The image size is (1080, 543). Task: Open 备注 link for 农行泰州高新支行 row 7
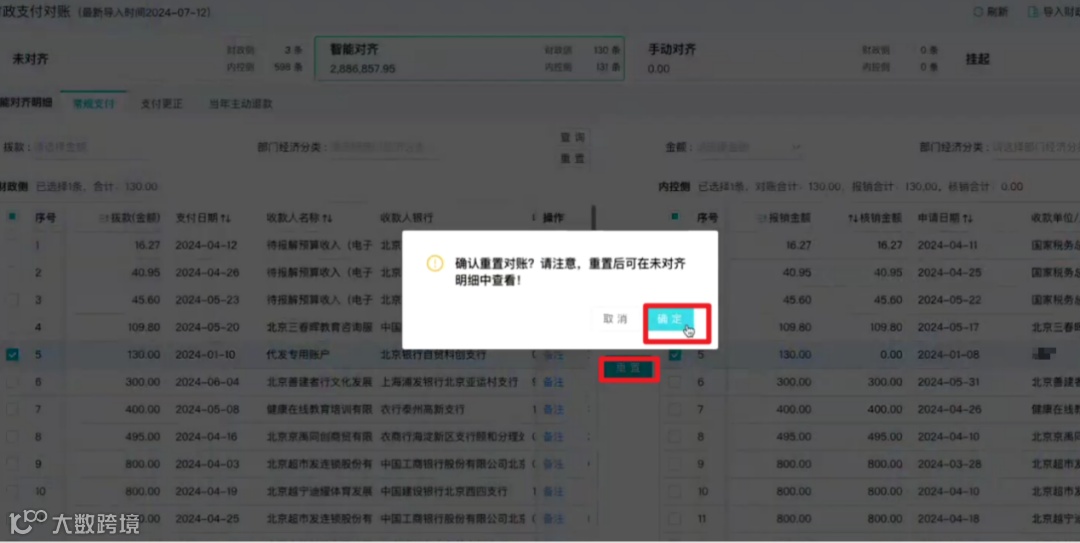pos(553,409)
